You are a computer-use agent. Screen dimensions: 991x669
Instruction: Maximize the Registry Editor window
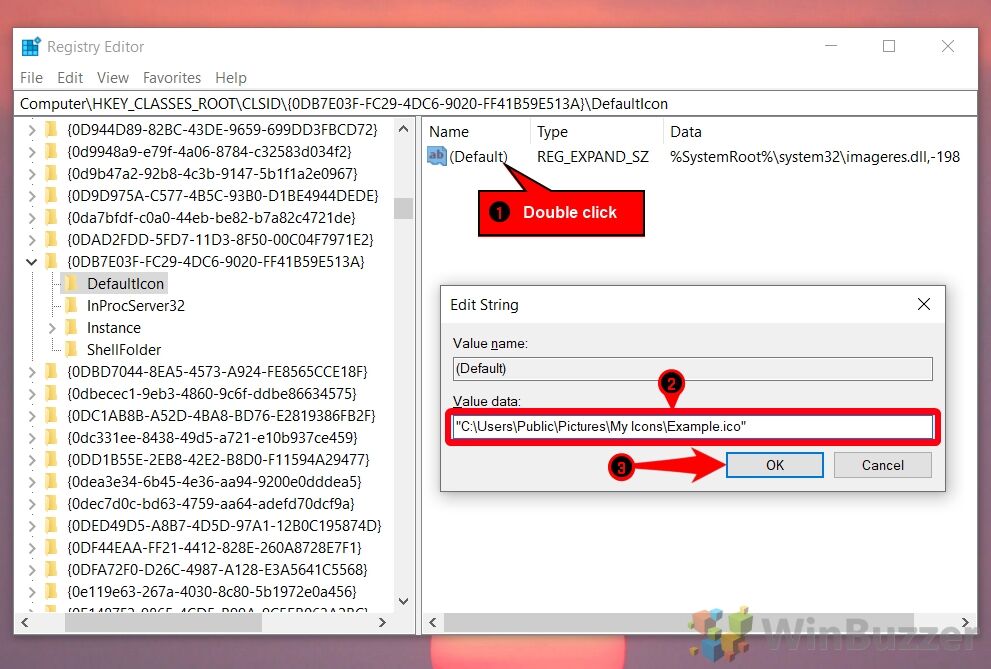coord(889,46)
